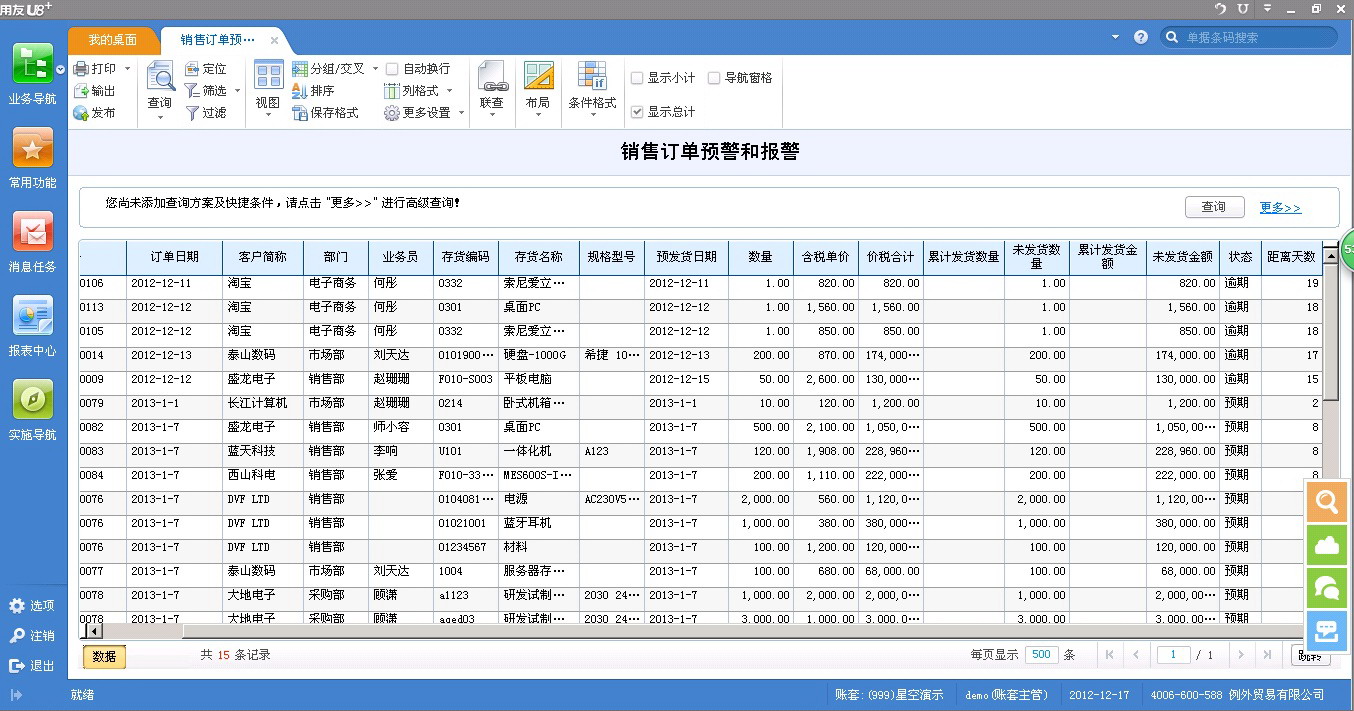Viewport: 1354px width, 711px height.
Task: Expand the dropdown arrow under 视图
Action: click(268, 117)
